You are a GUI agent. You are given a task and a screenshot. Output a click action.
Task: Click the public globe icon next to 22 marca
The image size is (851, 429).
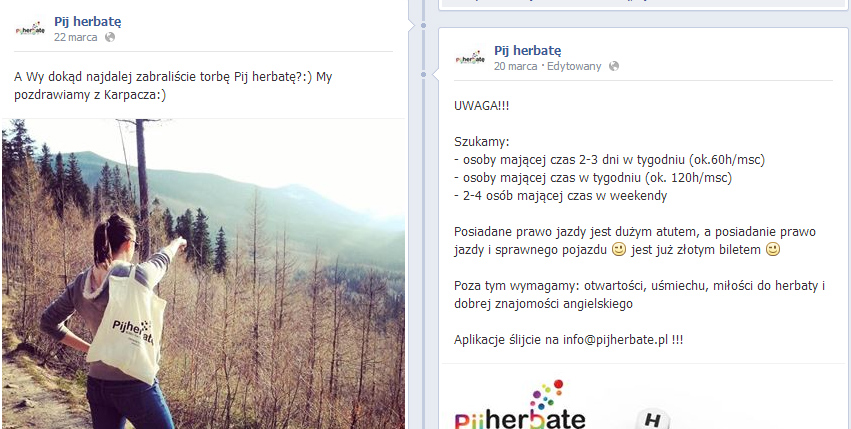click(110, 37)
